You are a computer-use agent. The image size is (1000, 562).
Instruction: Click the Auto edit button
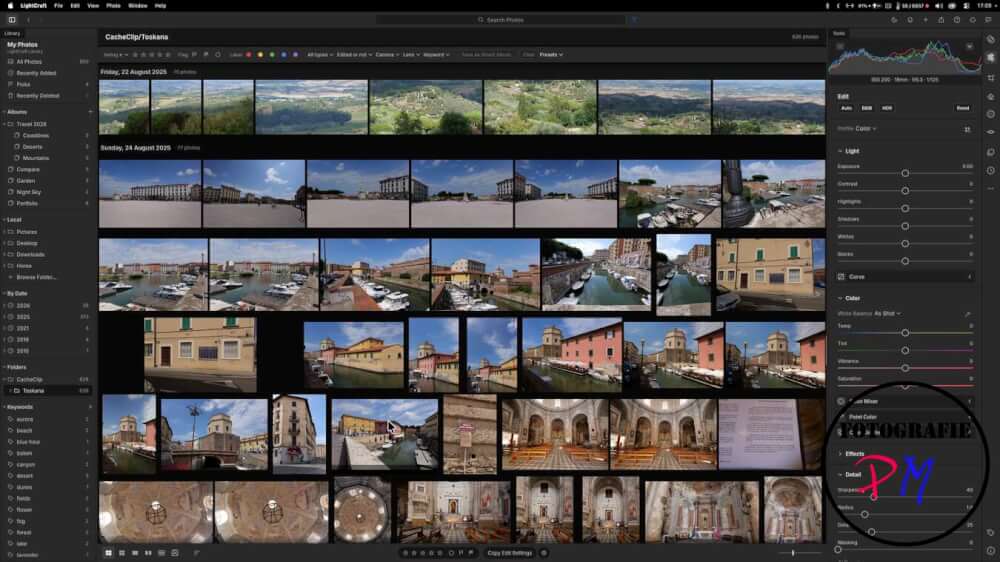click(846, 108)
